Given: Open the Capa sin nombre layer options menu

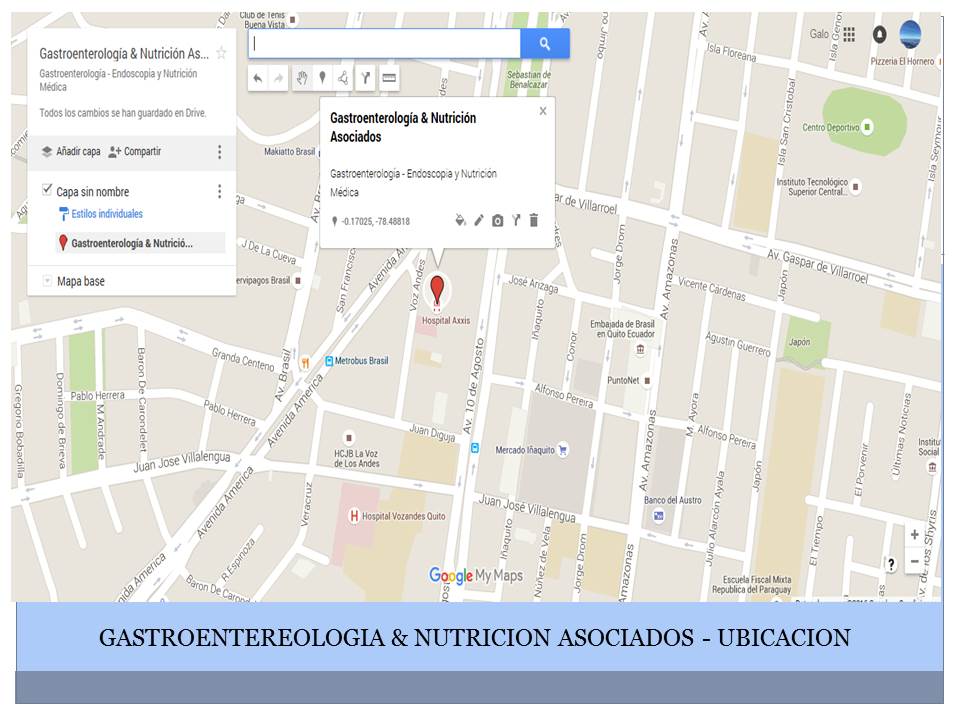Looking at the screenshot, I should (x=220, y=192).
